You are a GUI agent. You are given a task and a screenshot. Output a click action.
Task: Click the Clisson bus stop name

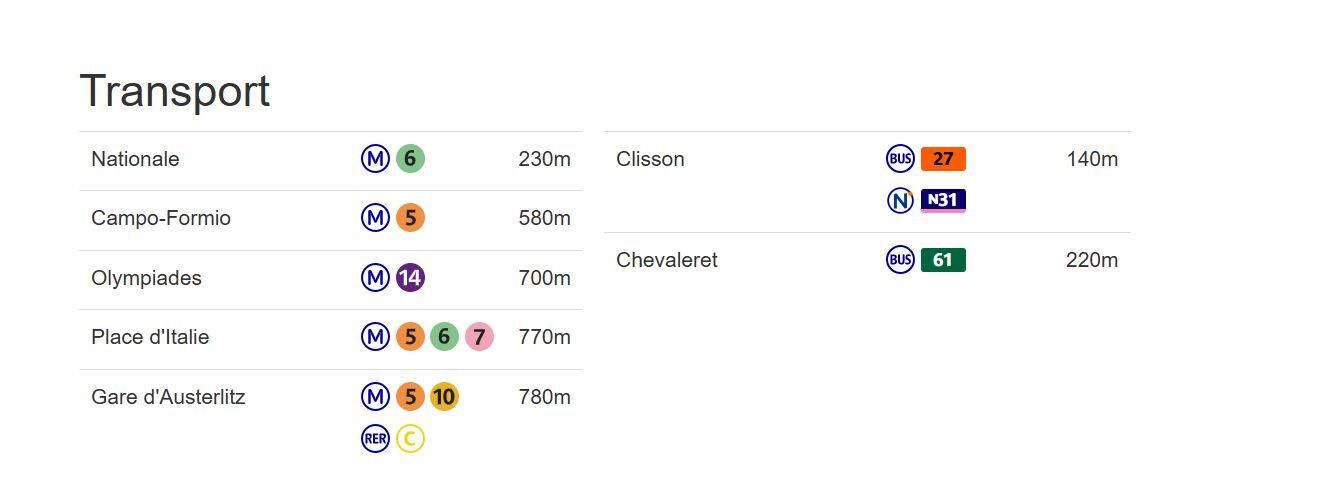(x=650, y=159)
